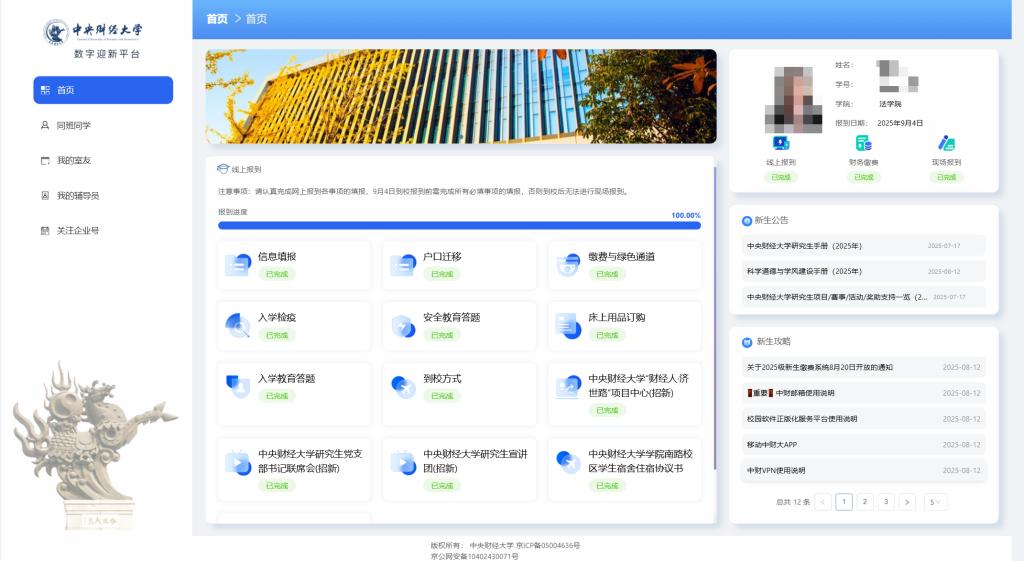Open the 研究生宣讲团 video icon
The width and height of the screenshot is (1024, 561).
[x=403, y=462]
